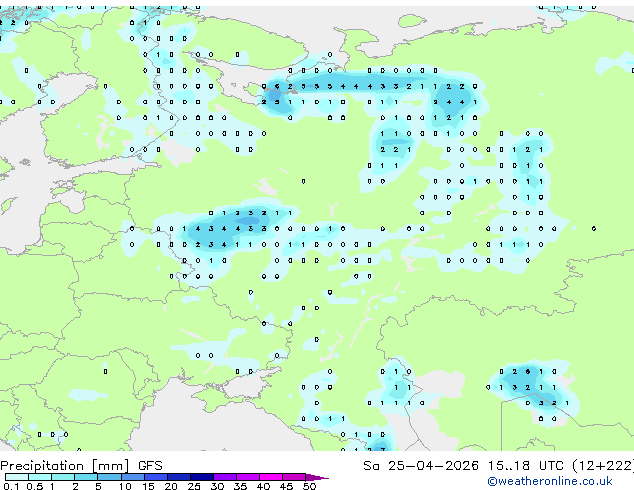This screenshot has width=634, height=490.
Task: Click the 0.5–1 mm legend color swatch
Action: point(40,477)
